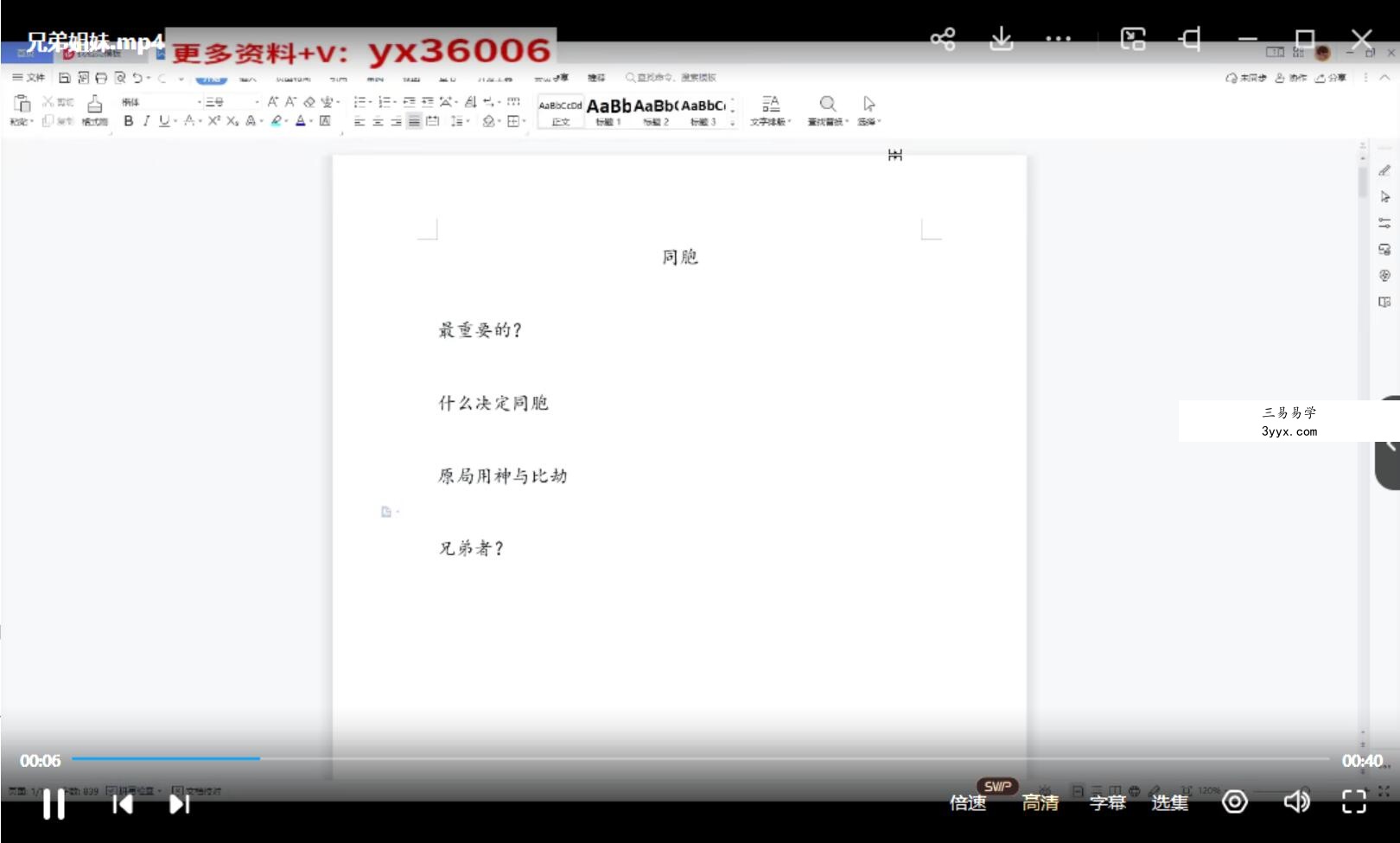Click the bulleted list icon
This screenshot has height=843, width=1400.
pos(360,102)
